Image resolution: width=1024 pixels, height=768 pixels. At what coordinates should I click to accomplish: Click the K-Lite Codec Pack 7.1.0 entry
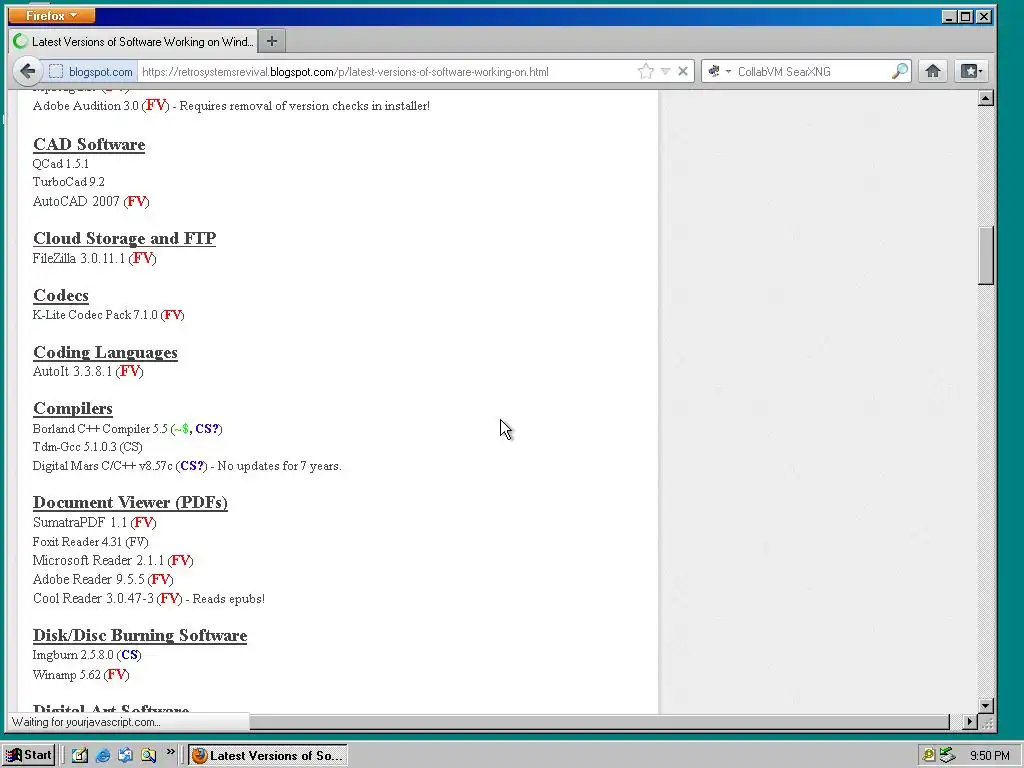tap(108, 315)
